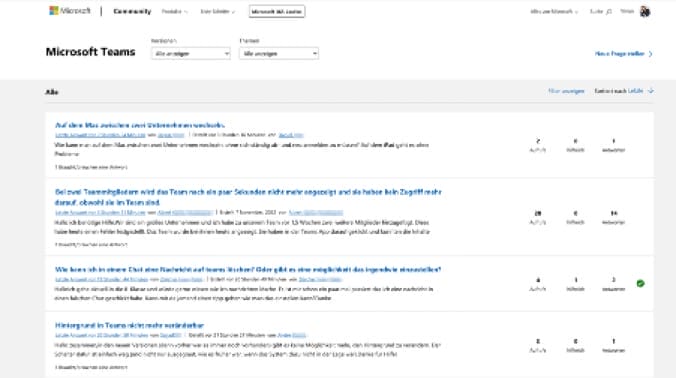Click the 'Alle' heading above the thread list
Screen dimensions: 676x378
pos(52,92)
